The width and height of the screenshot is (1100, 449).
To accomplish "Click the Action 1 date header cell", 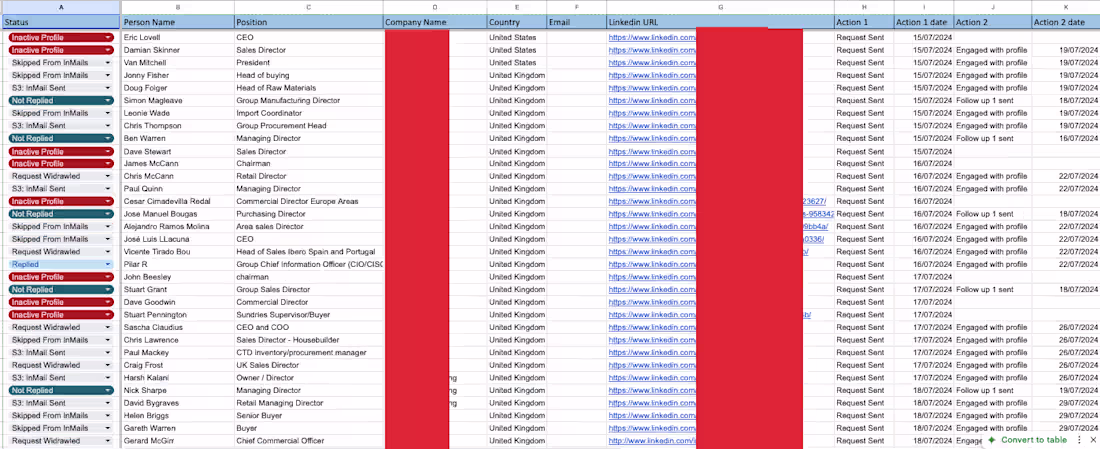I will click(x=924, y=22).
